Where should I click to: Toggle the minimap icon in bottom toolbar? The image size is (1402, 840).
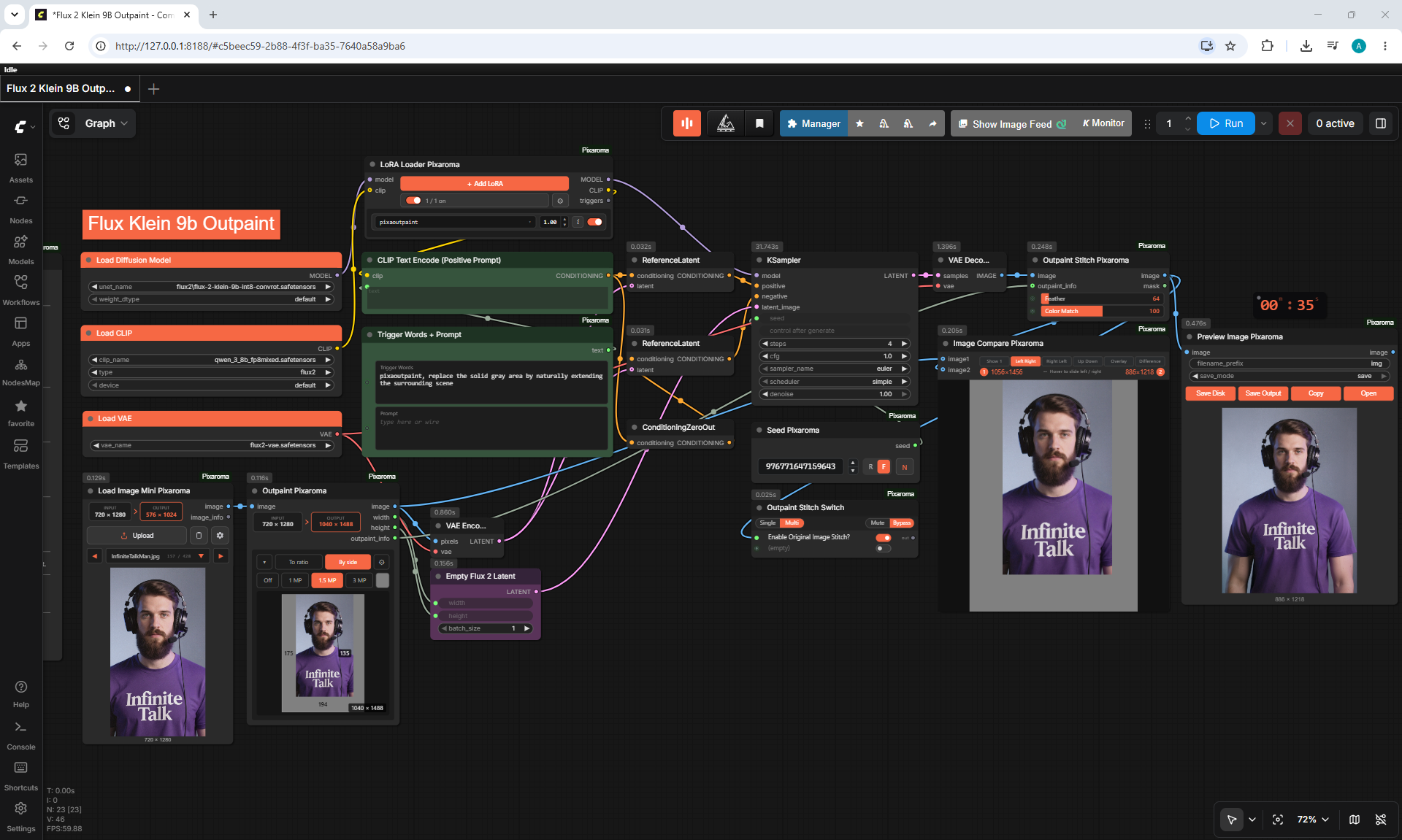tap(1355, 820)
